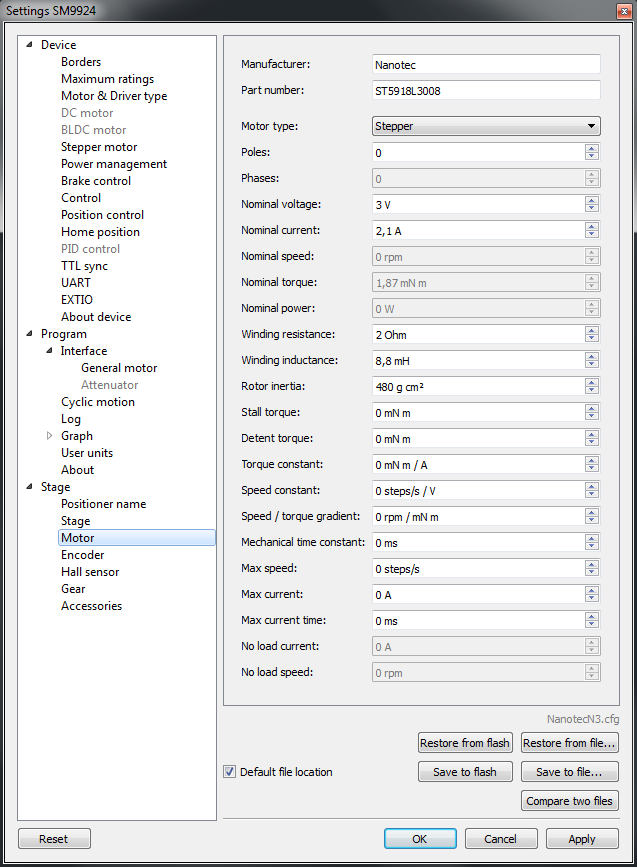Go to Home position settings
Screen dimensions: 637x868
pos(100,232)
